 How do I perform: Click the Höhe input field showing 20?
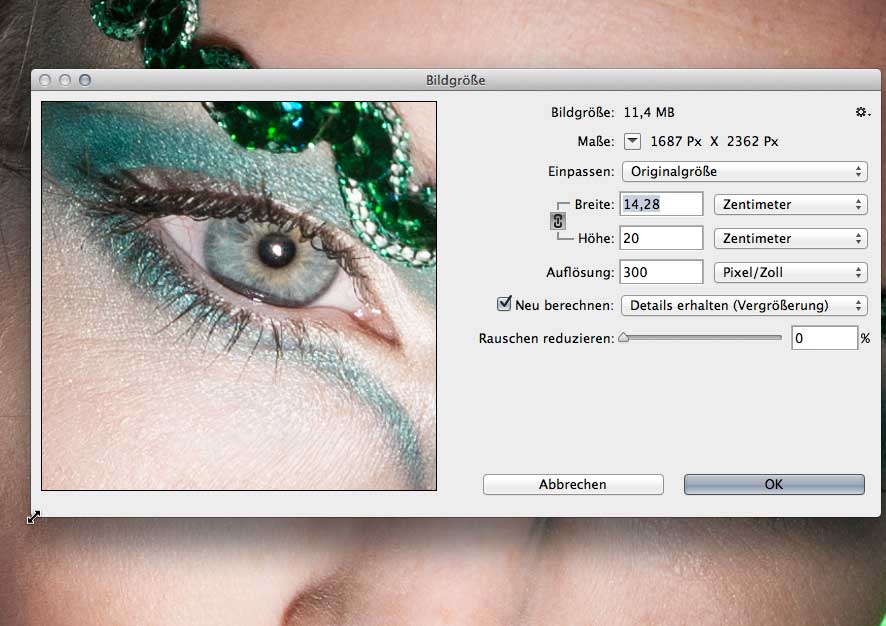(662, 238)
